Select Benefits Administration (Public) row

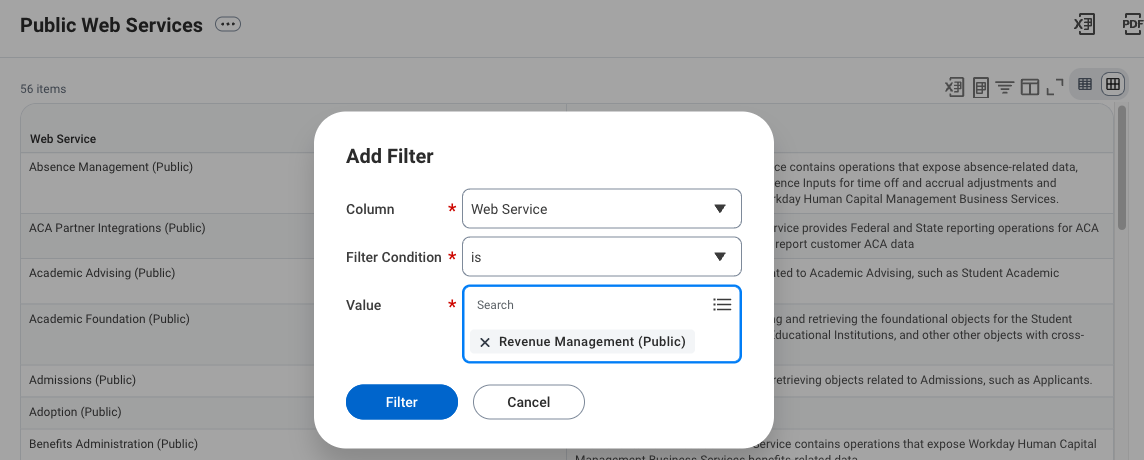click(x=114, y=444)
